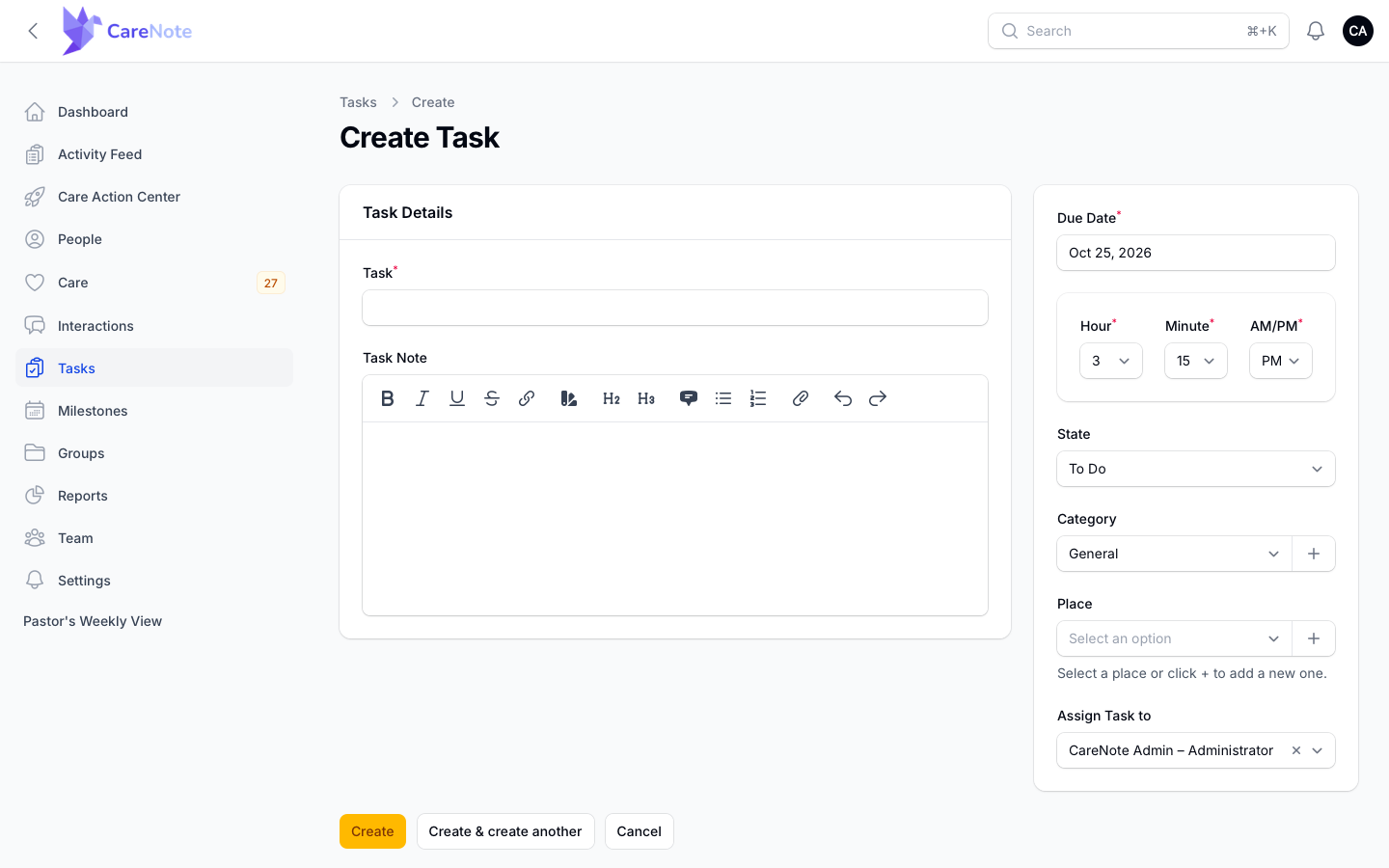The height and width of the screenshot is (868, 1389).
Task: Add a new category with plus button
Action: (1314, 554)
